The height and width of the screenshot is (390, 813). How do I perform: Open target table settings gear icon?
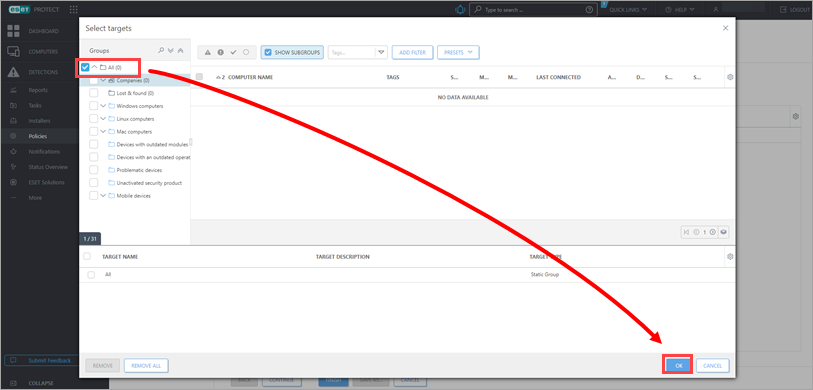tap(730, 257)
